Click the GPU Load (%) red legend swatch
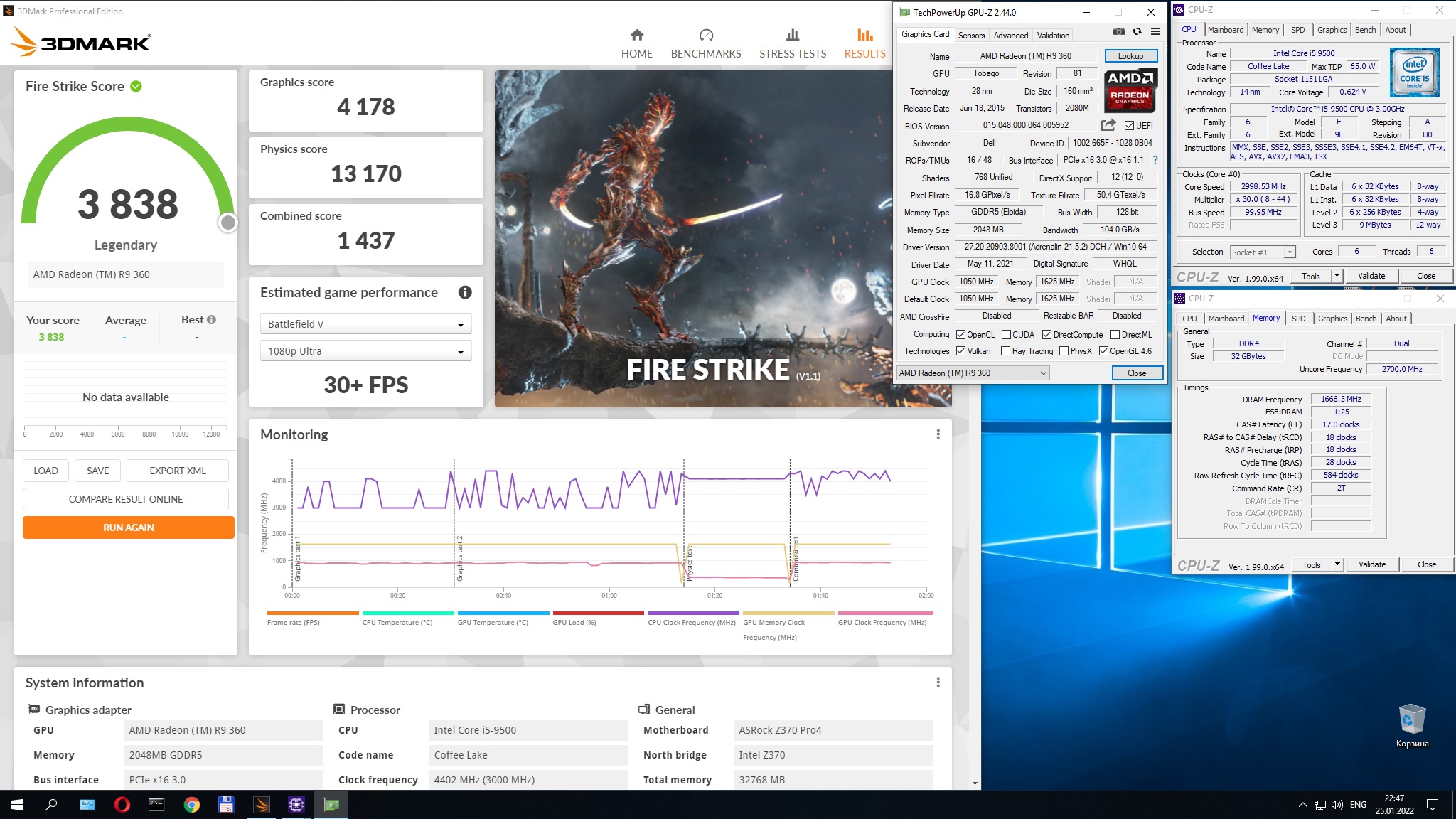1456x819 pixels. click(x=599, y=613)
